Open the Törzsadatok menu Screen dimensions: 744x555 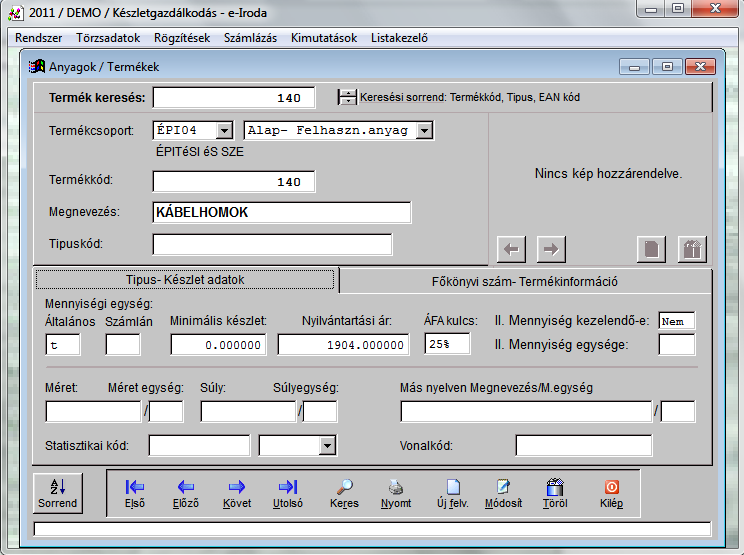click(108, 38)
